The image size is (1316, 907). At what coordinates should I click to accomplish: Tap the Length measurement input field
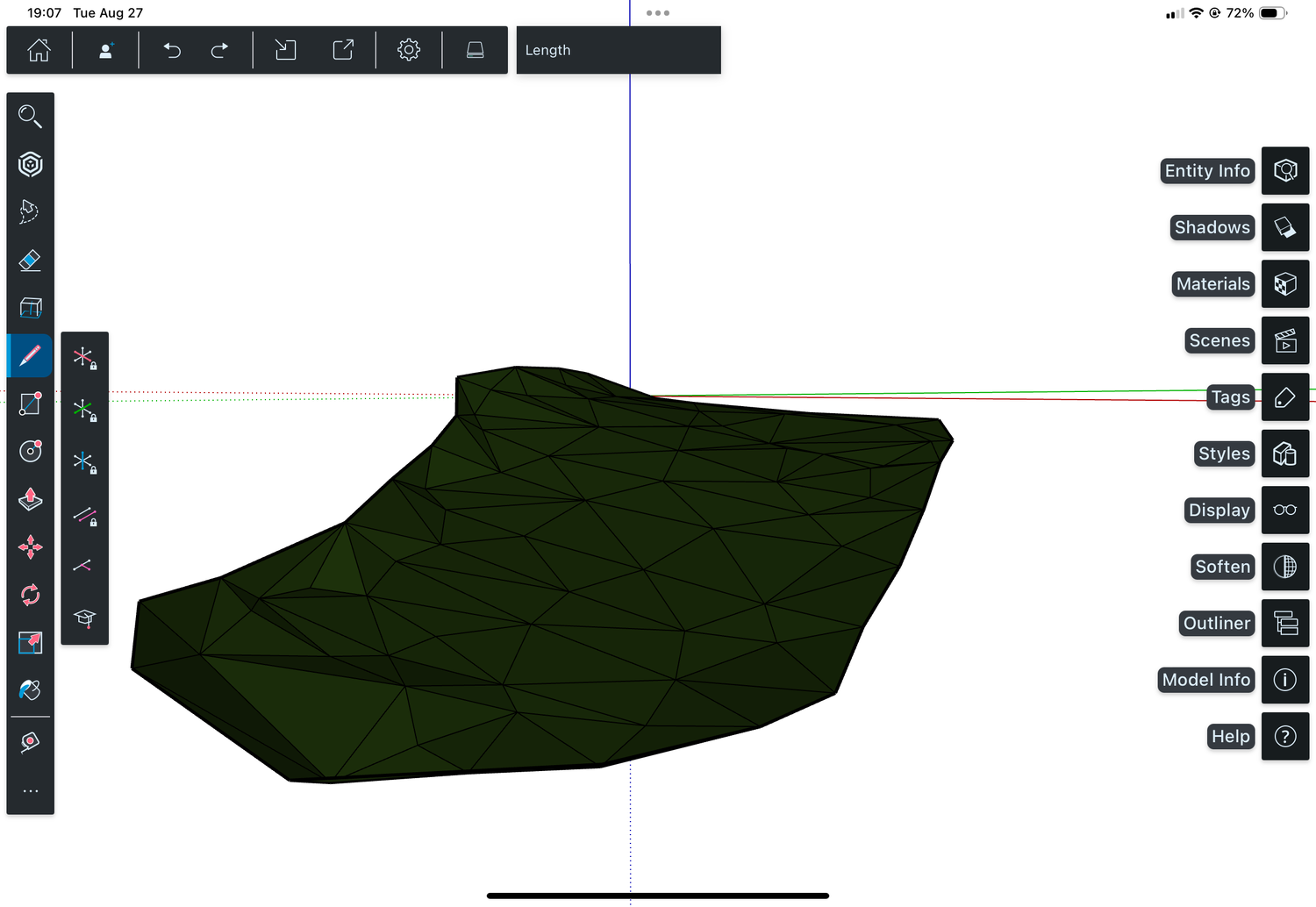(x=619, y=50)
